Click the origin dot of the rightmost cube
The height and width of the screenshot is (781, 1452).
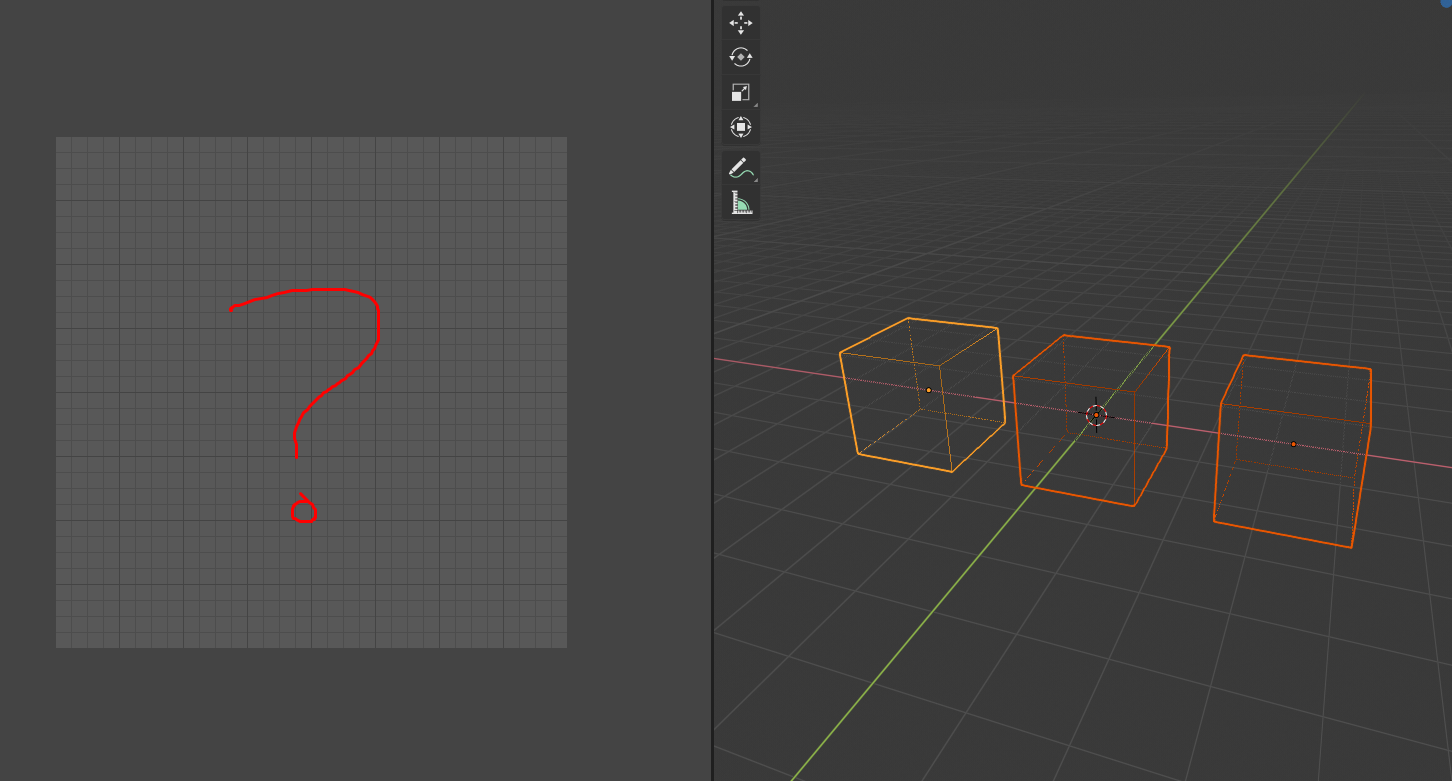coord(1293,444)
